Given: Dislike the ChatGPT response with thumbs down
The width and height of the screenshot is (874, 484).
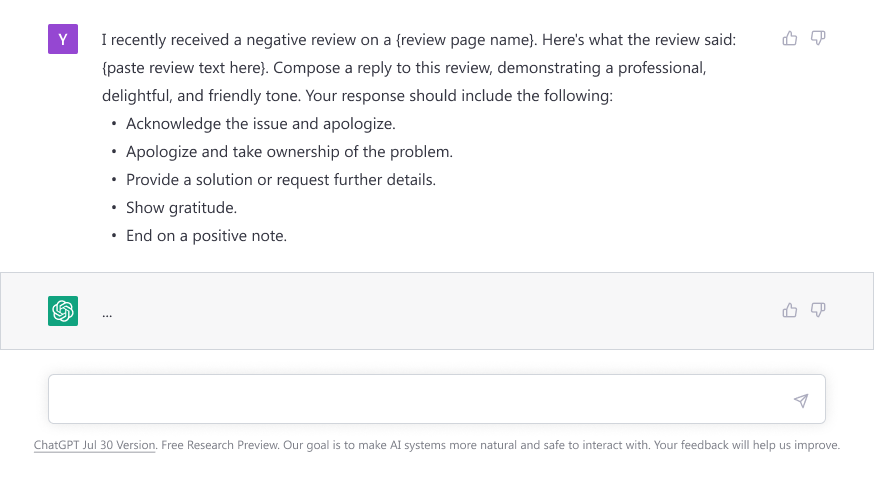Looking at the screenshot, I should pyautogui.click(x=818, y=310).
